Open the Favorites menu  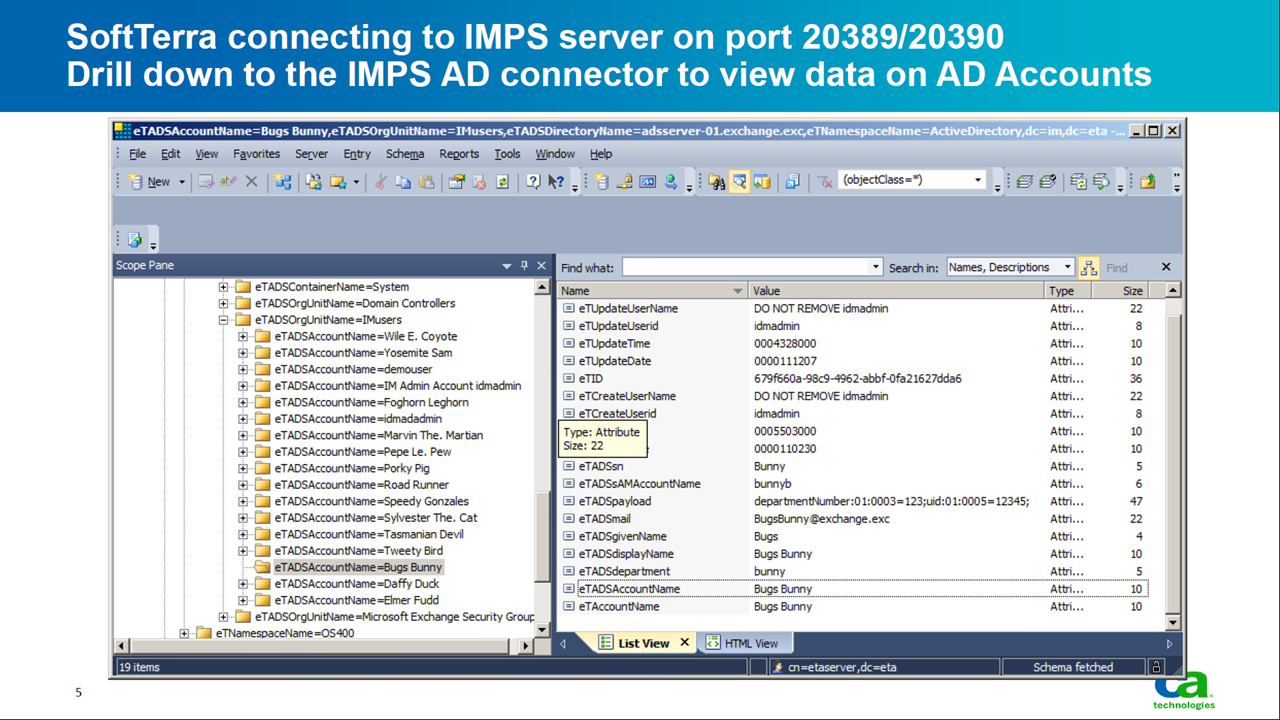(256, 154)
